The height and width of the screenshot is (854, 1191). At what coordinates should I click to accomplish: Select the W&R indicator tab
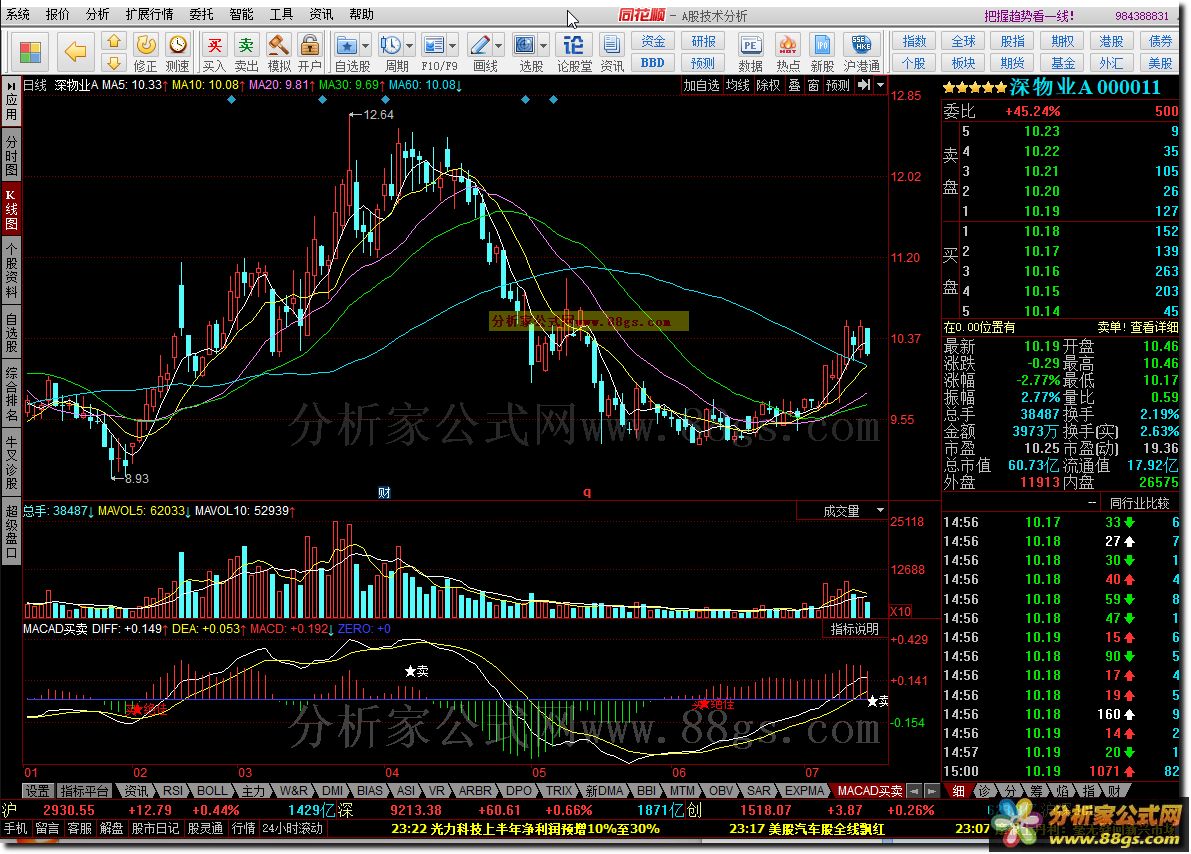pos(293,791)
